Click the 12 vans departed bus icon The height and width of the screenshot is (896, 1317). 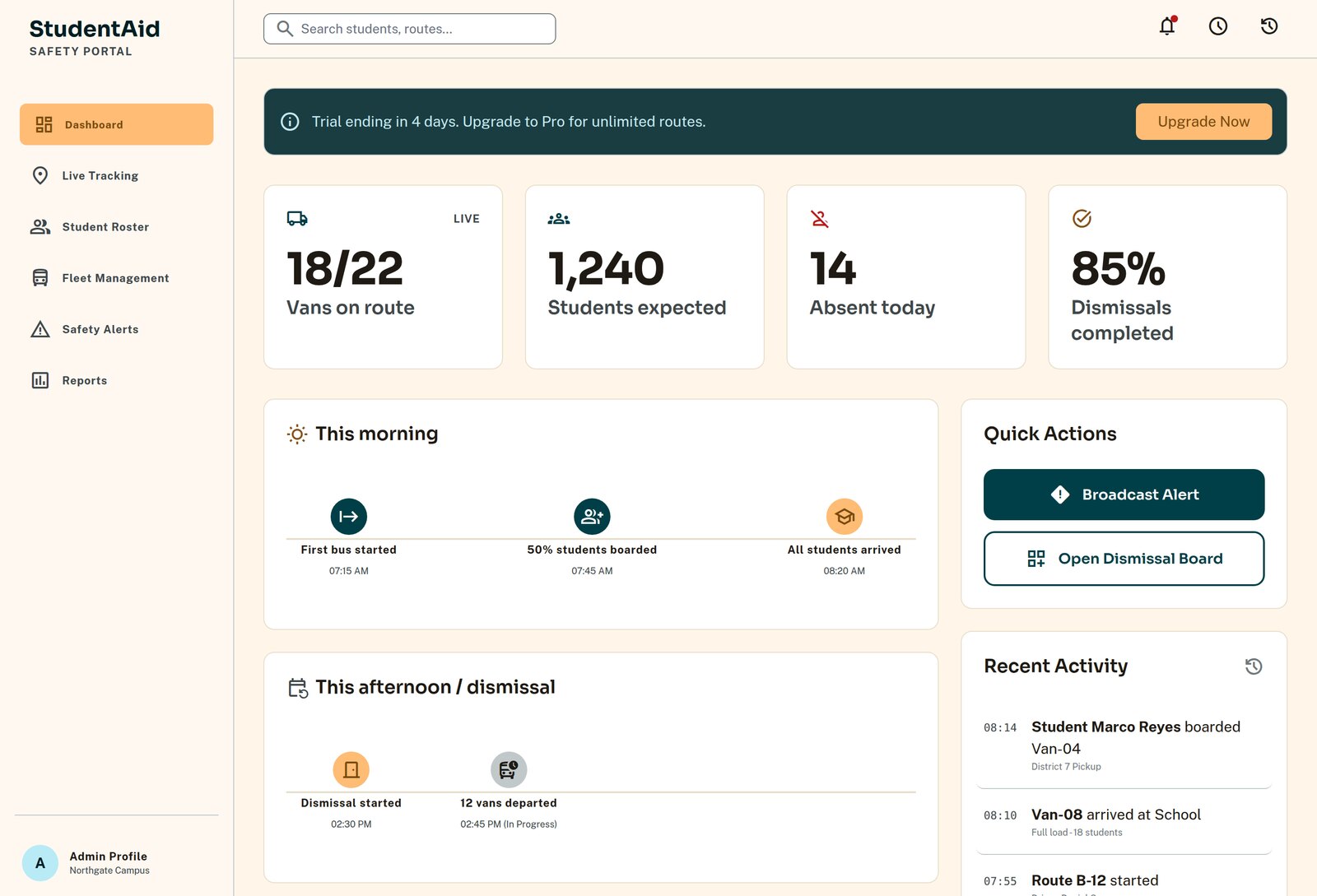[x=509, y=770]
